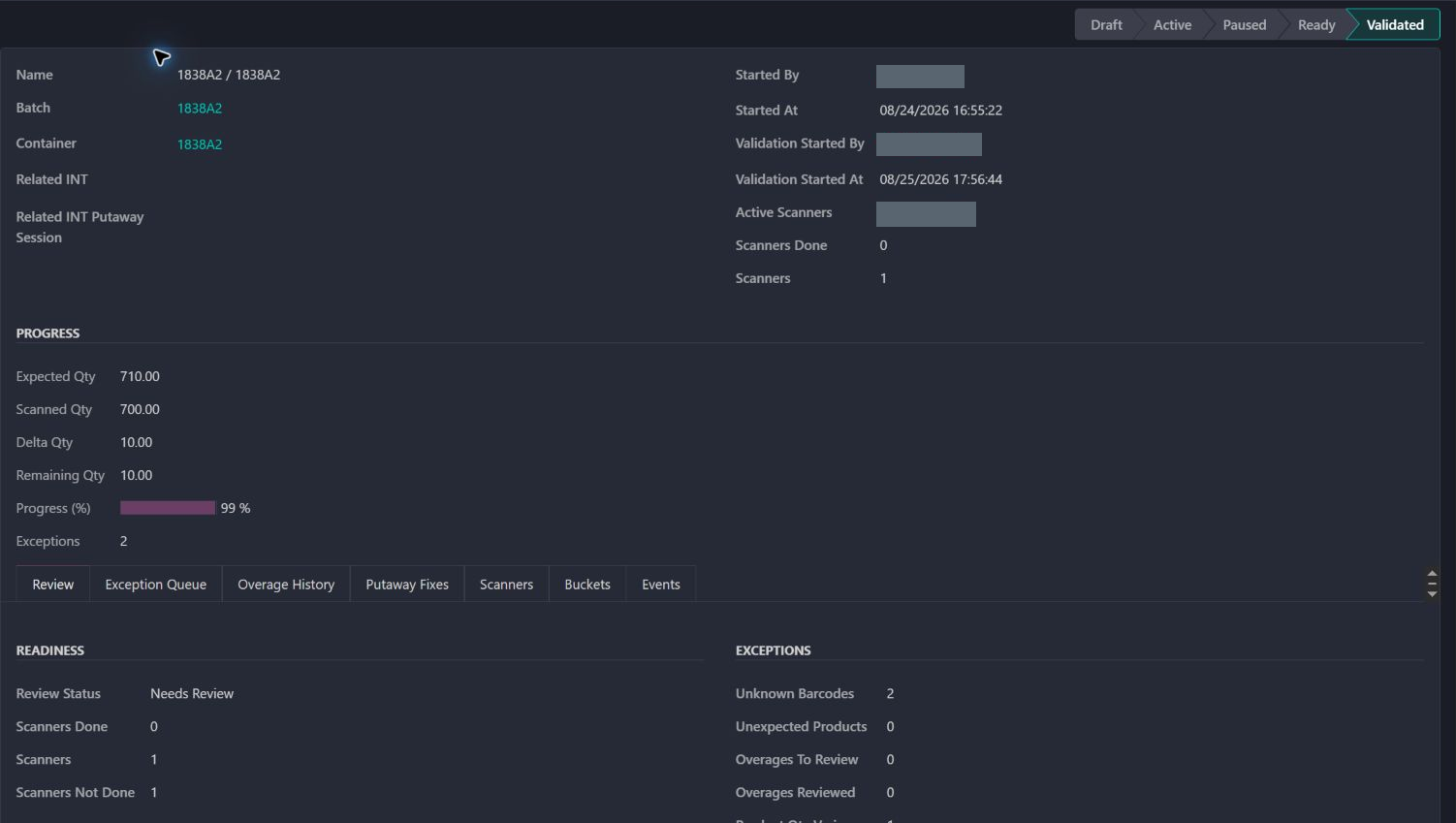This screenshot has width=1456, height=823.
Task: Open the Container link 1838A2
Action: click(200, 144)
